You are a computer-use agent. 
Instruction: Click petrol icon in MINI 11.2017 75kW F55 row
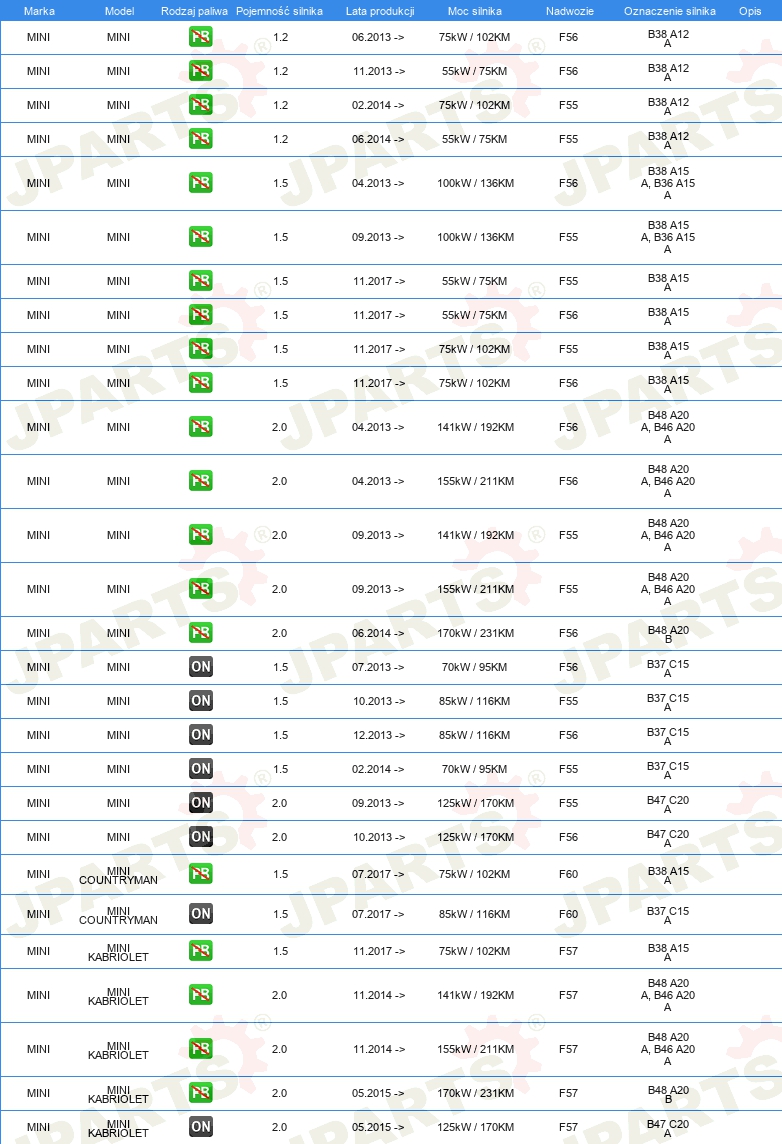pos(201,349)
